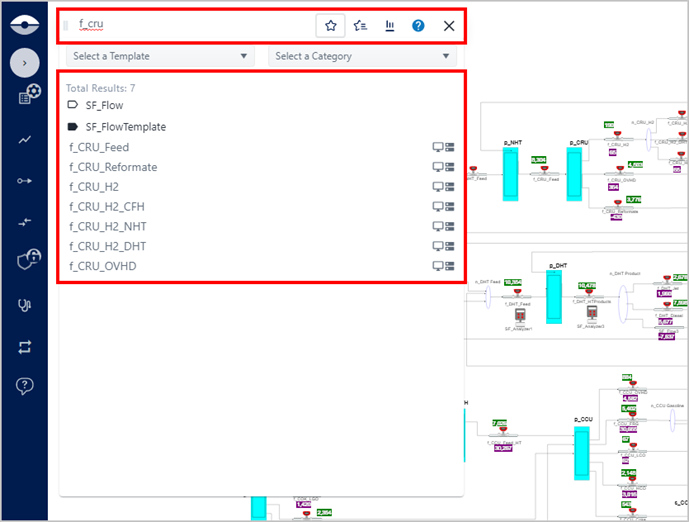
Task: Click the display icon beside f_CRU_OVHD
Action: click(437, 266)
